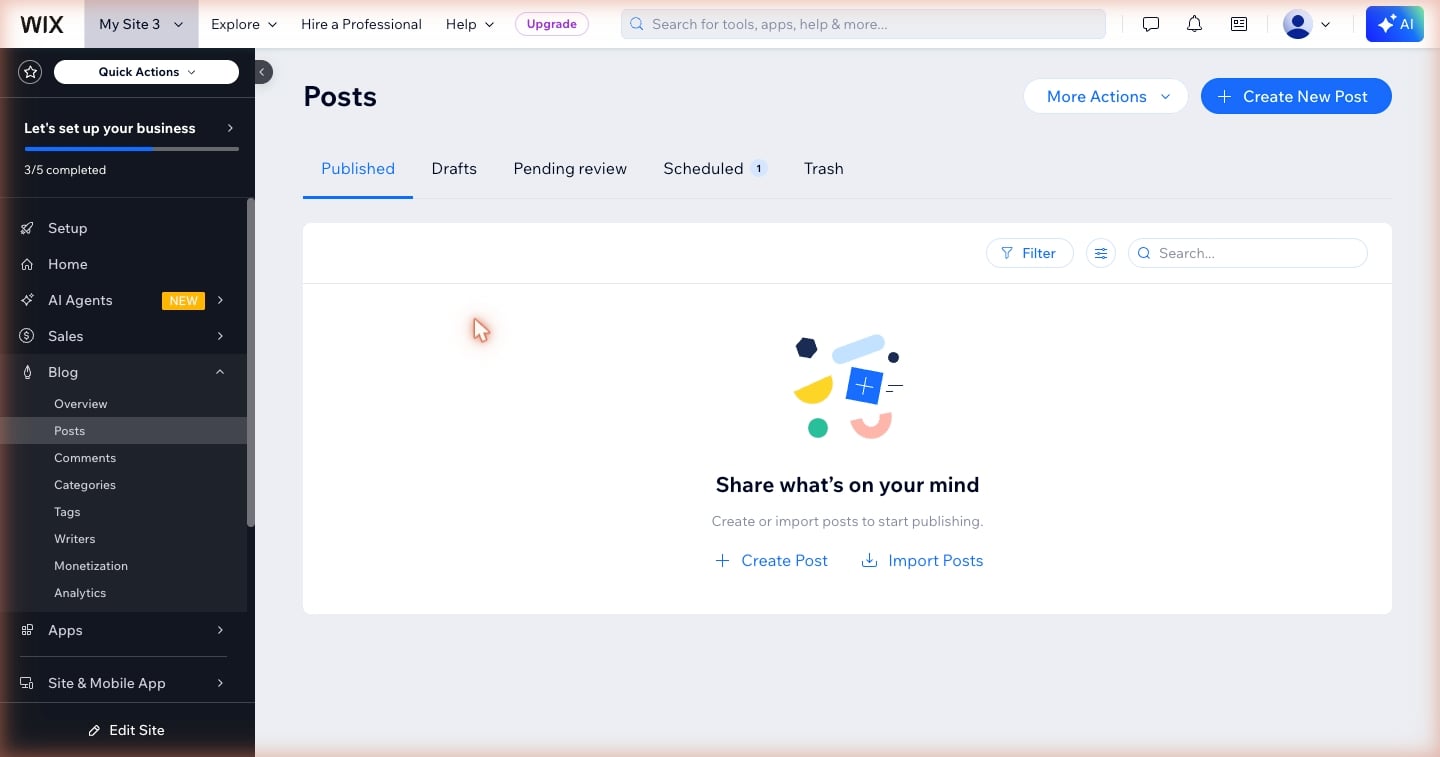Click the Sales dollar icon

tap(28, 336)
